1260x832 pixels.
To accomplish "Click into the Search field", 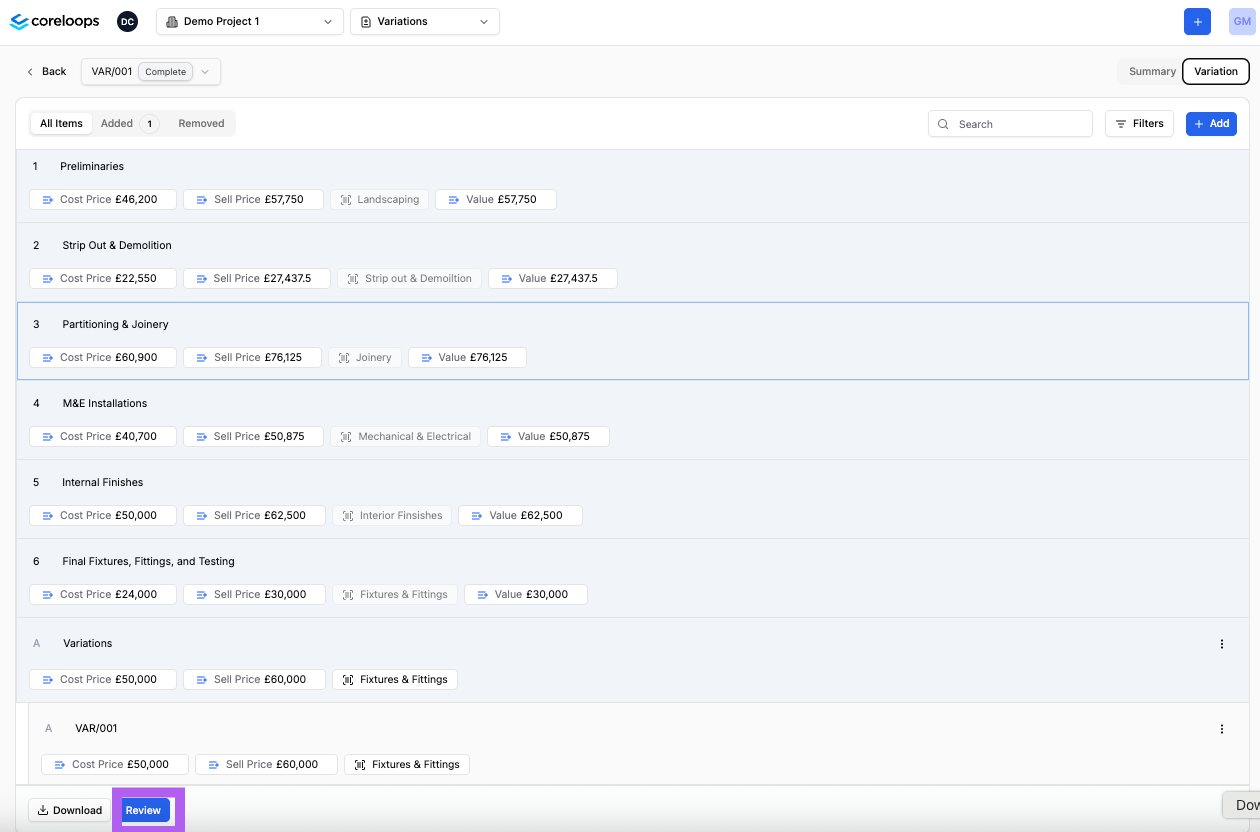I will (1010, 124).
